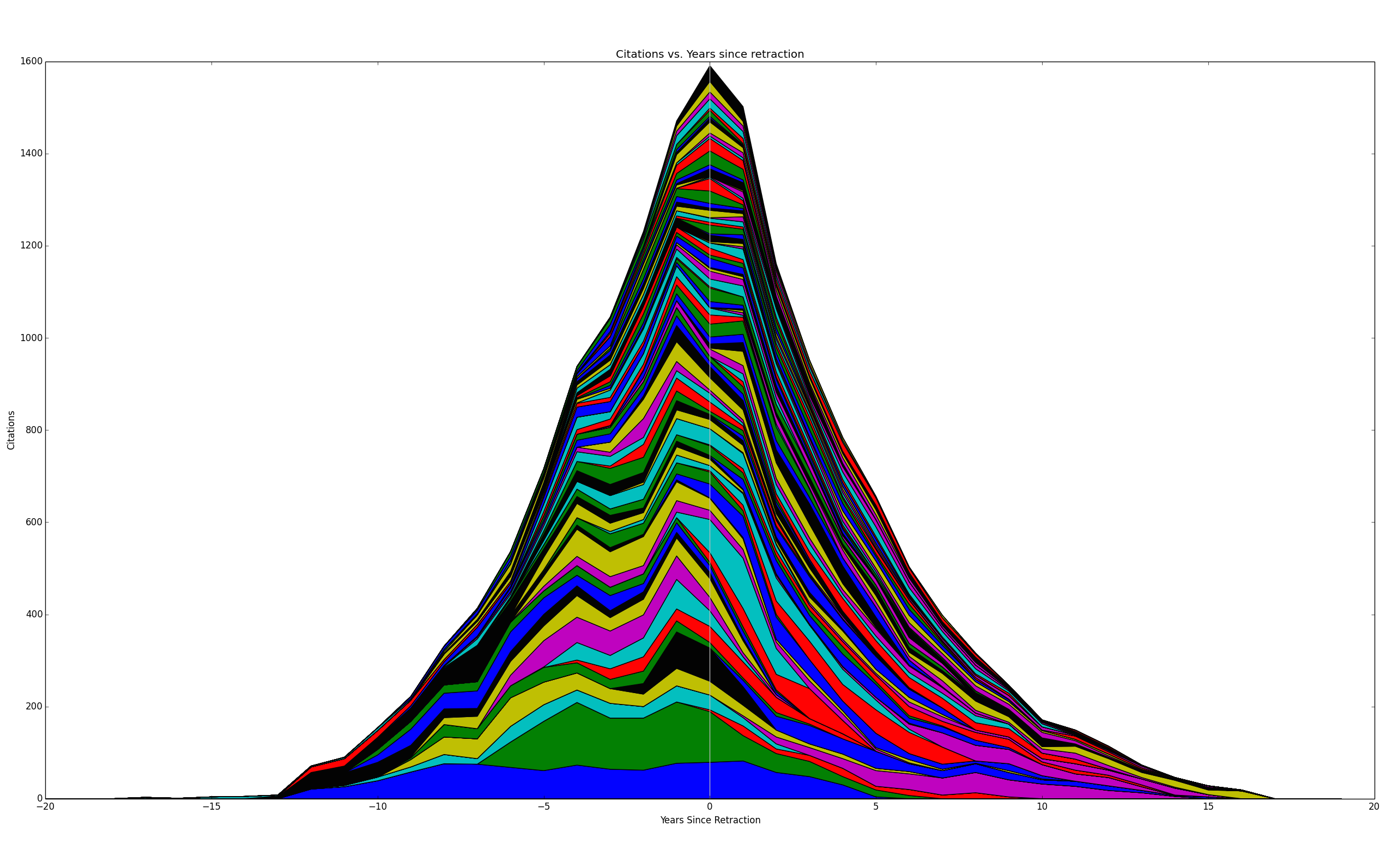Click the −5 tick label on x-axis
1386x868 pixels.
click(544, 806)
